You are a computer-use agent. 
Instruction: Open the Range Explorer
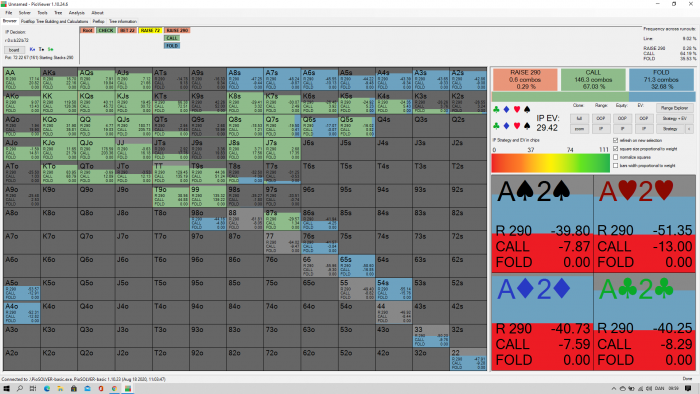[x=675, y=108]
